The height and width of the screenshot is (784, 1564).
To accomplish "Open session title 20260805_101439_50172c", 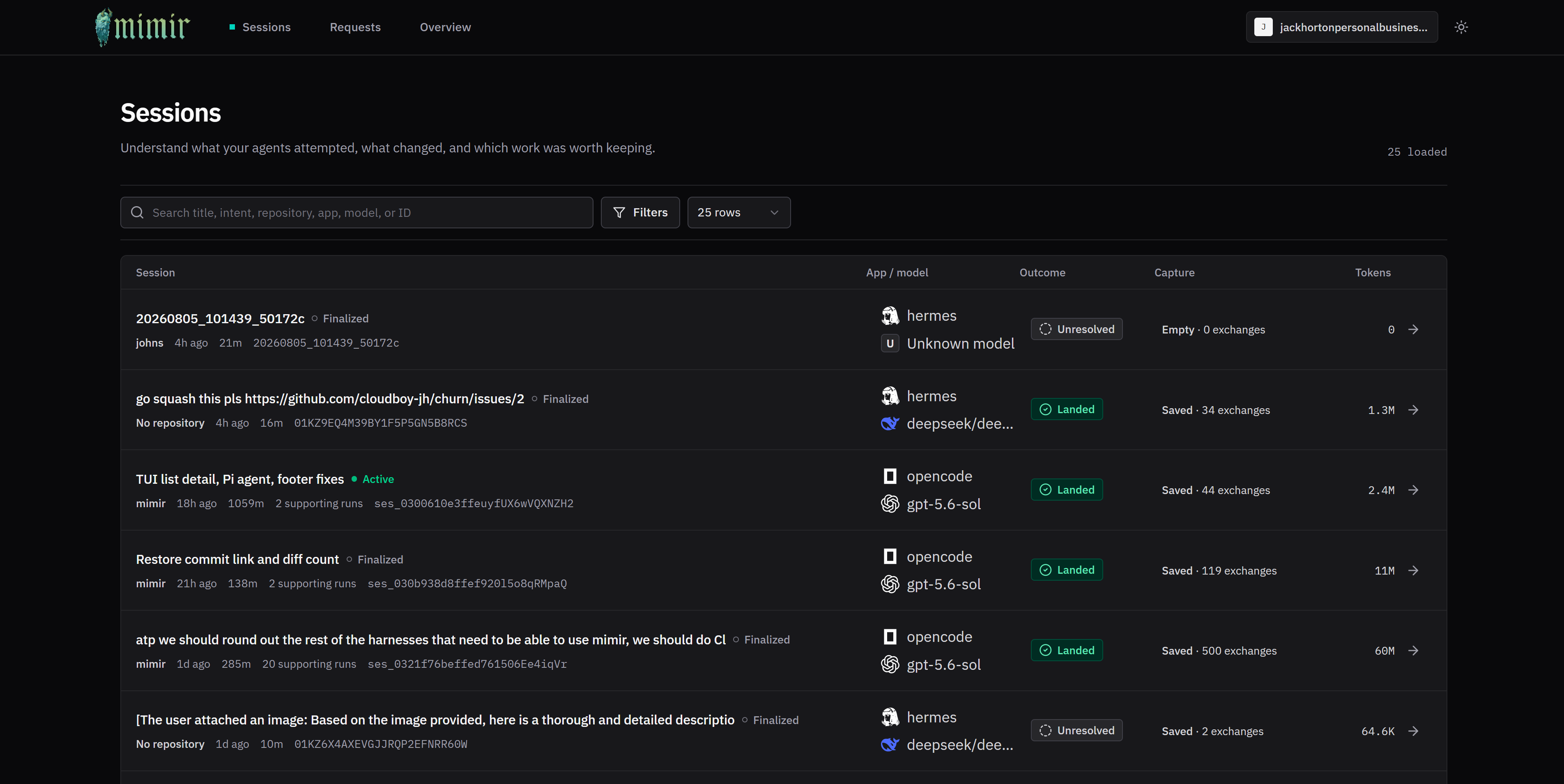I will point(221,318).
